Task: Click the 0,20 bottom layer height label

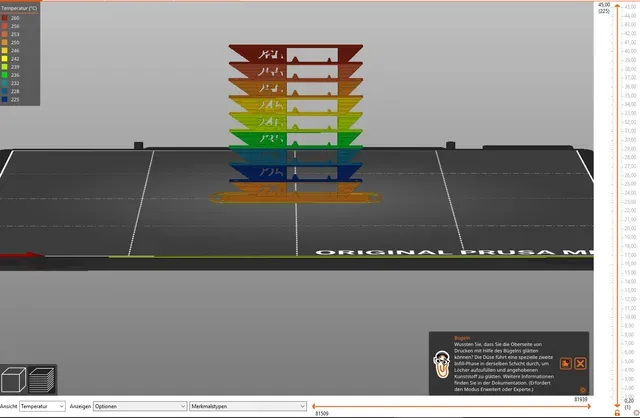Action: point(629,401)
